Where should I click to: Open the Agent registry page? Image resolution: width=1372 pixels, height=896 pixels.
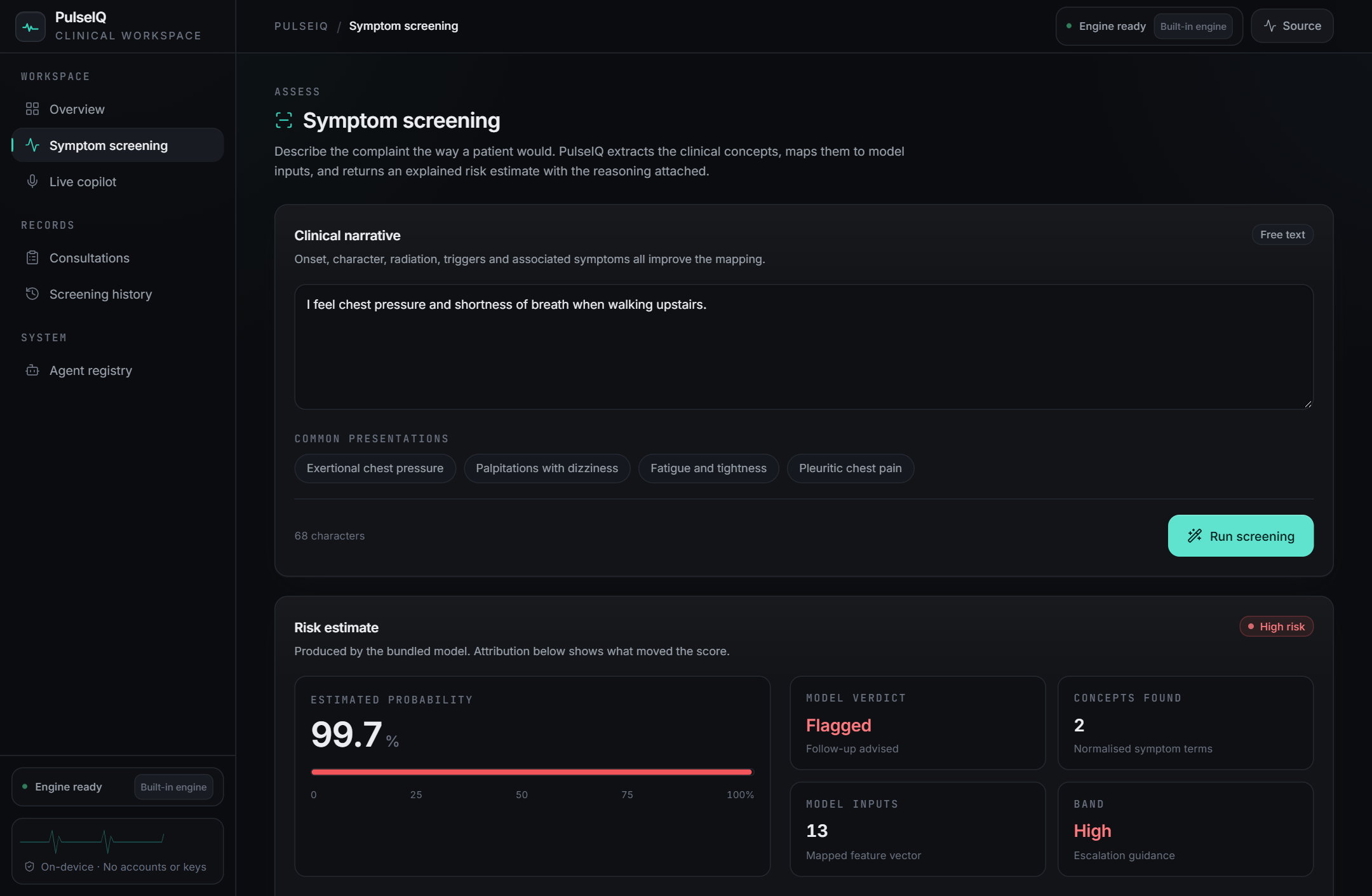[118, 370]
